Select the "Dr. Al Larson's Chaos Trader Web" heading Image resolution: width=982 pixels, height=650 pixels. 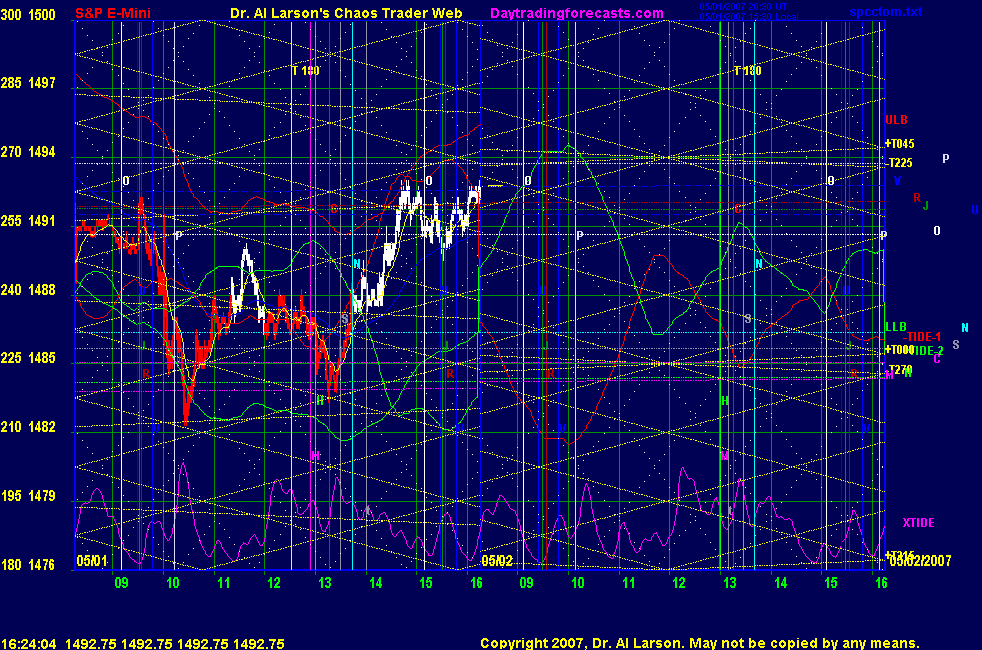coord(346,13)
